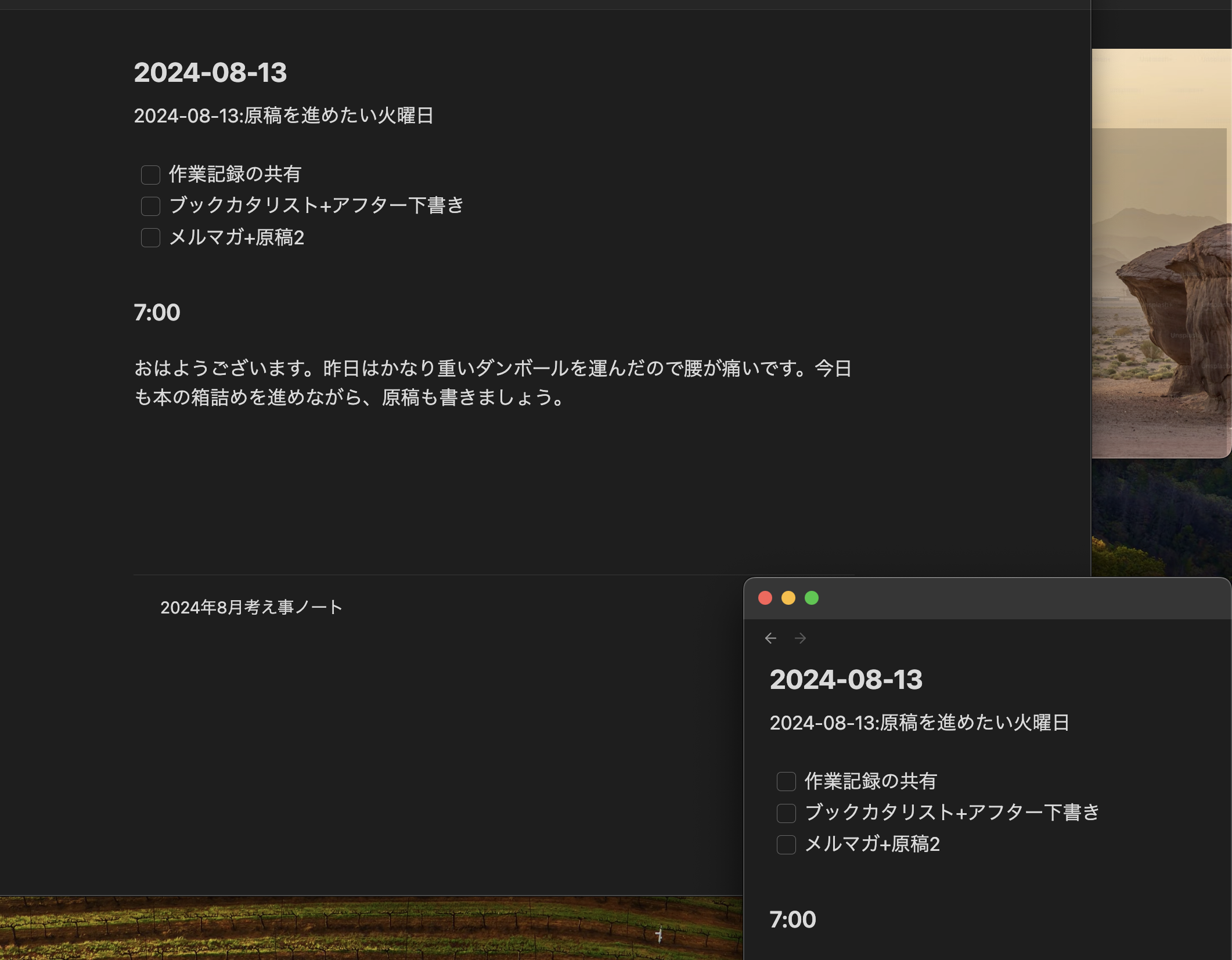This screenshot has height=960, width=1232.
Task: Tick 作業記録の共有 checkbox in the floating window
Action: [x=786, y=781]
